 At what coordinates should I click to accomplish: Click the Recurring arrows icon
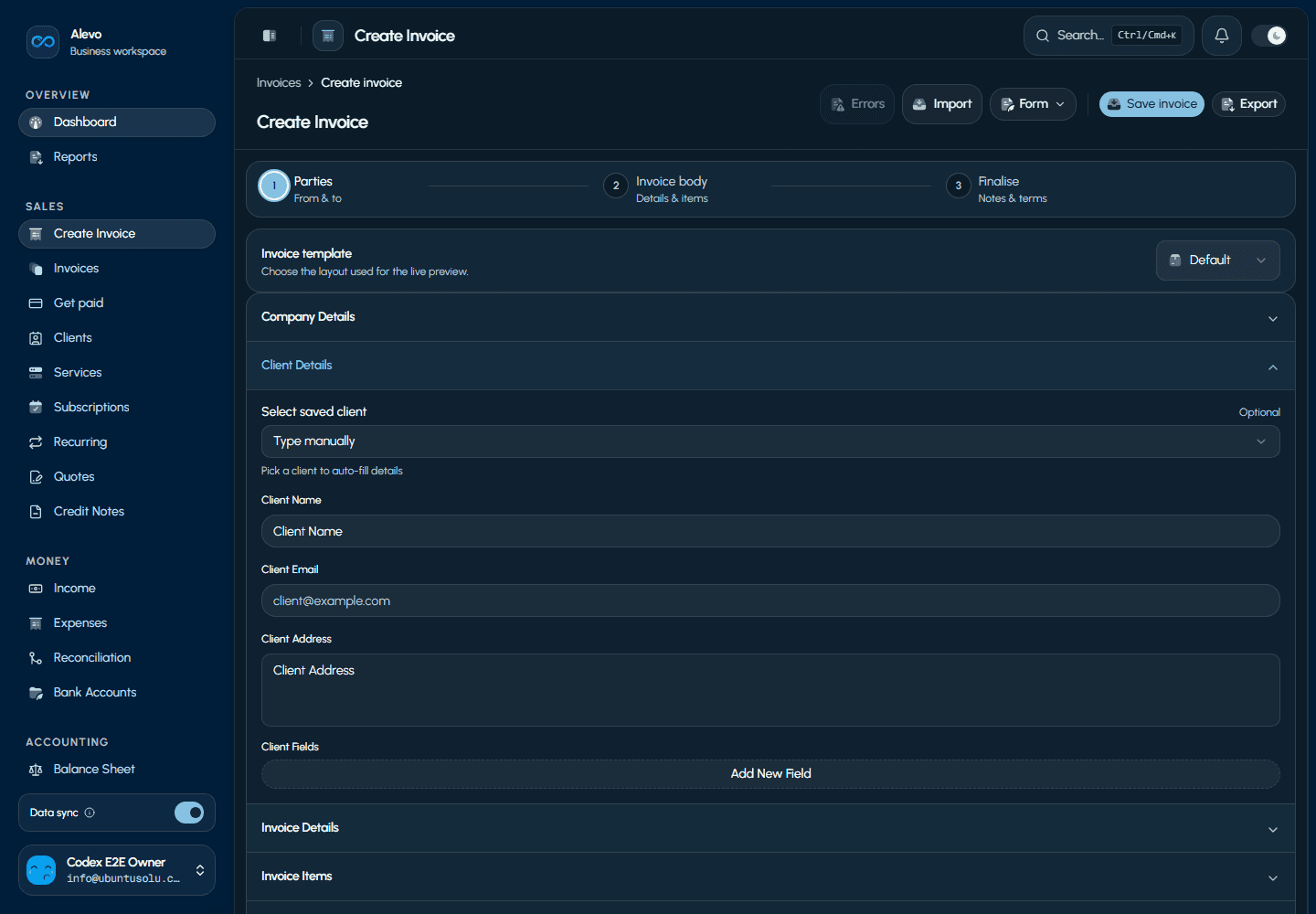36,442
